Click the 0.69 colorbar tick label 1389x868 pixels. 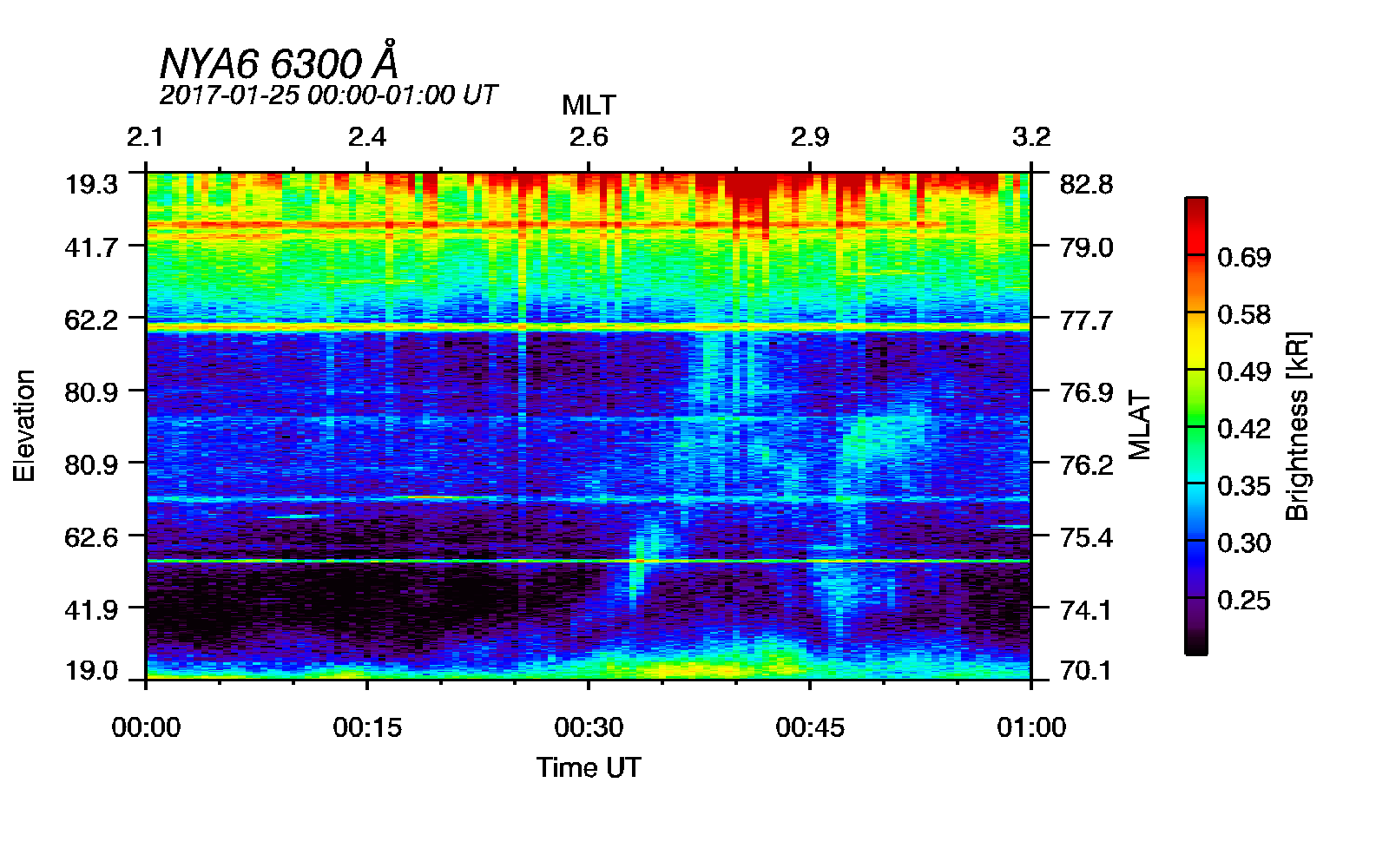coord(1244,257)
